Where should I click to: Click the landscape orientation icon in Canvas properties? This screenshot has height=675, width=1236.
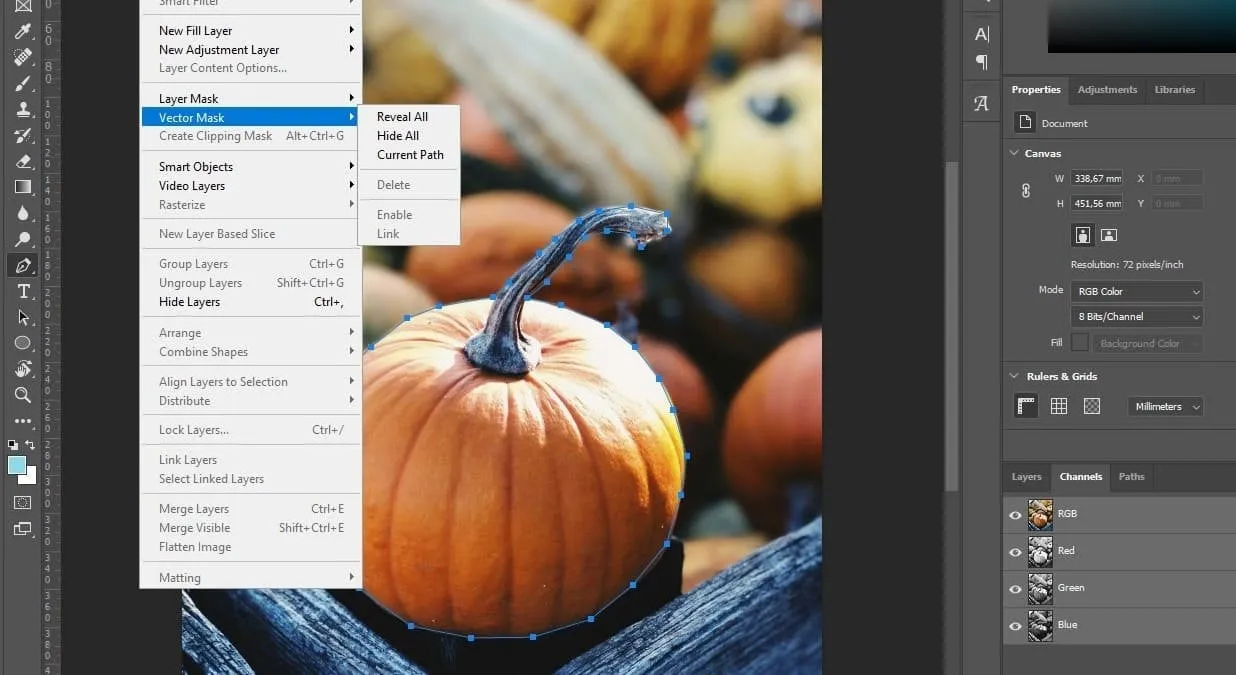click(x=1109, y=235)
